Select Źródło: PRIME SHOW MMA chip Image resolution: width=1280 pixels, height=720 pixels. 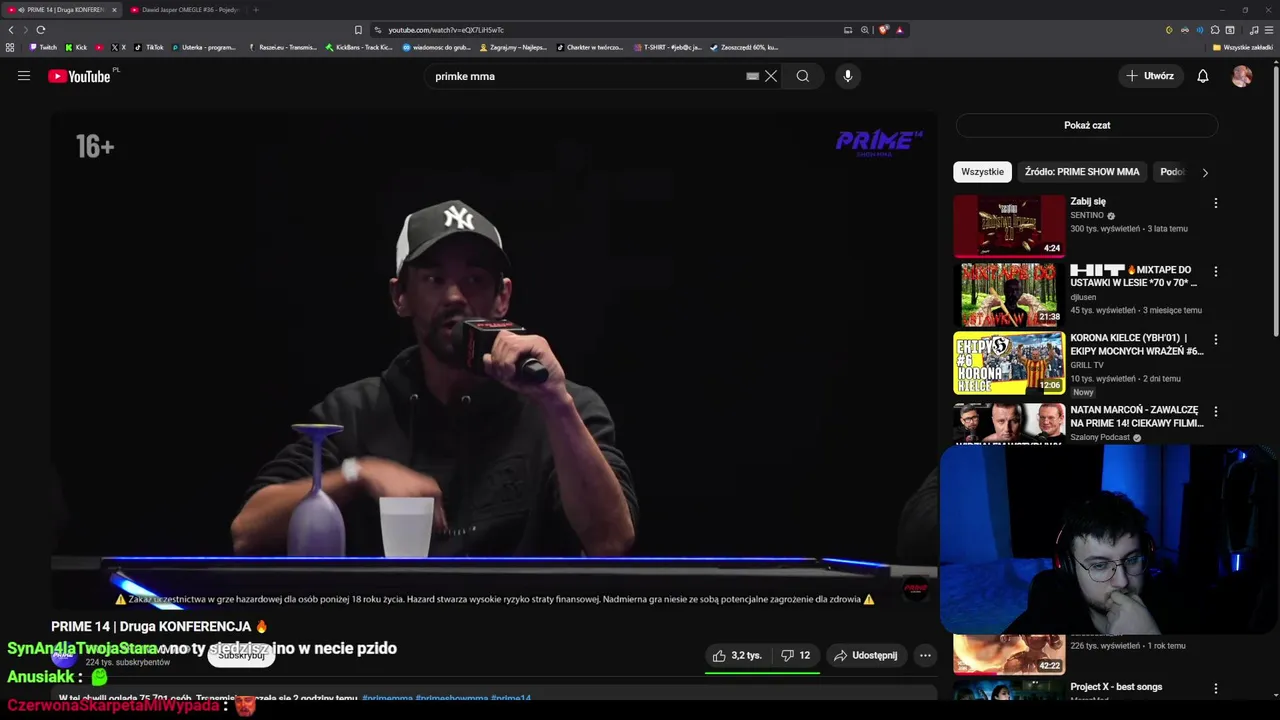click(1082, 172)
